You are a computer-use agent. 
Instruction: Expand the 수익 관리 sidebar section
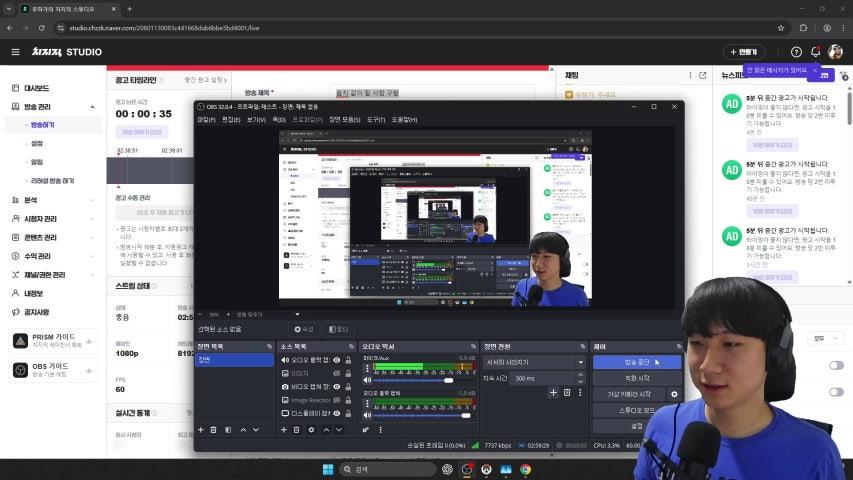(92, 256)
